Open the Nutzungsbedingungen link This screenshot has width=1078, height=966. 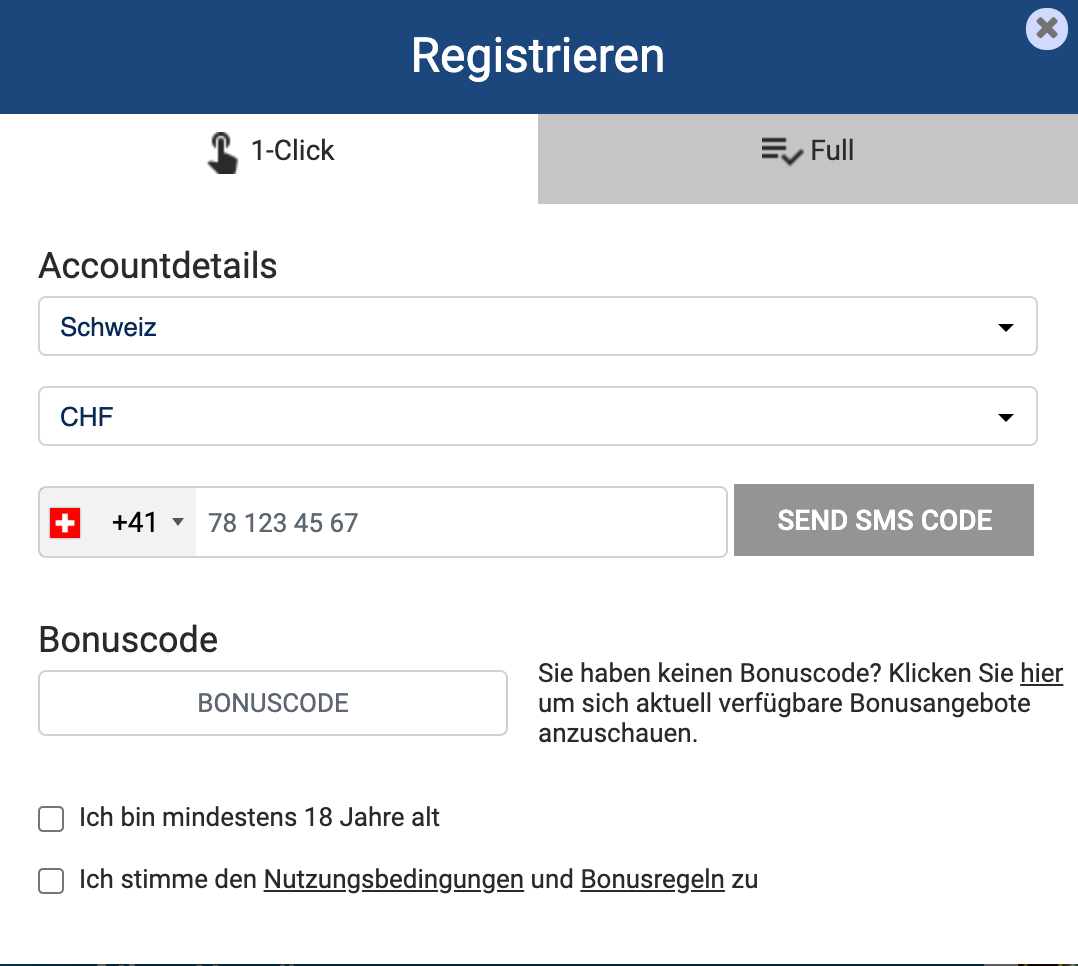[x=393, y=880]
